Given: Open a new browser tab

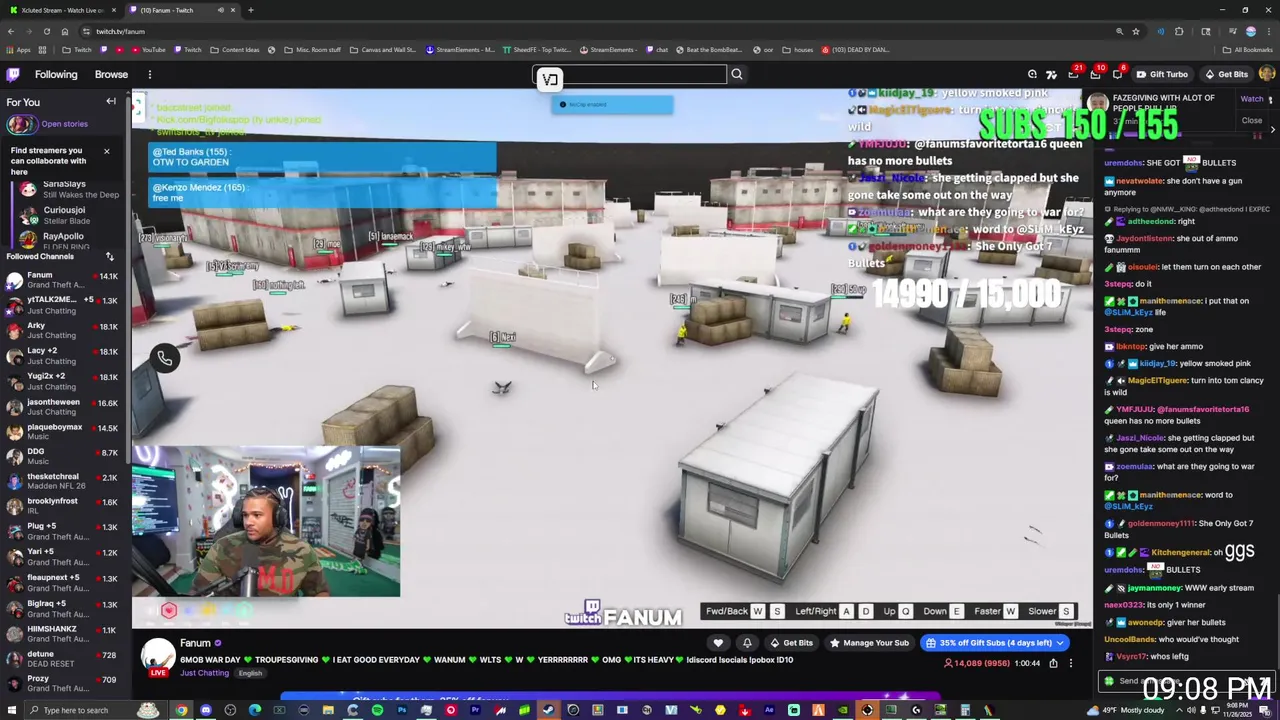Looking at the screenshot, I should coord(251,10).
